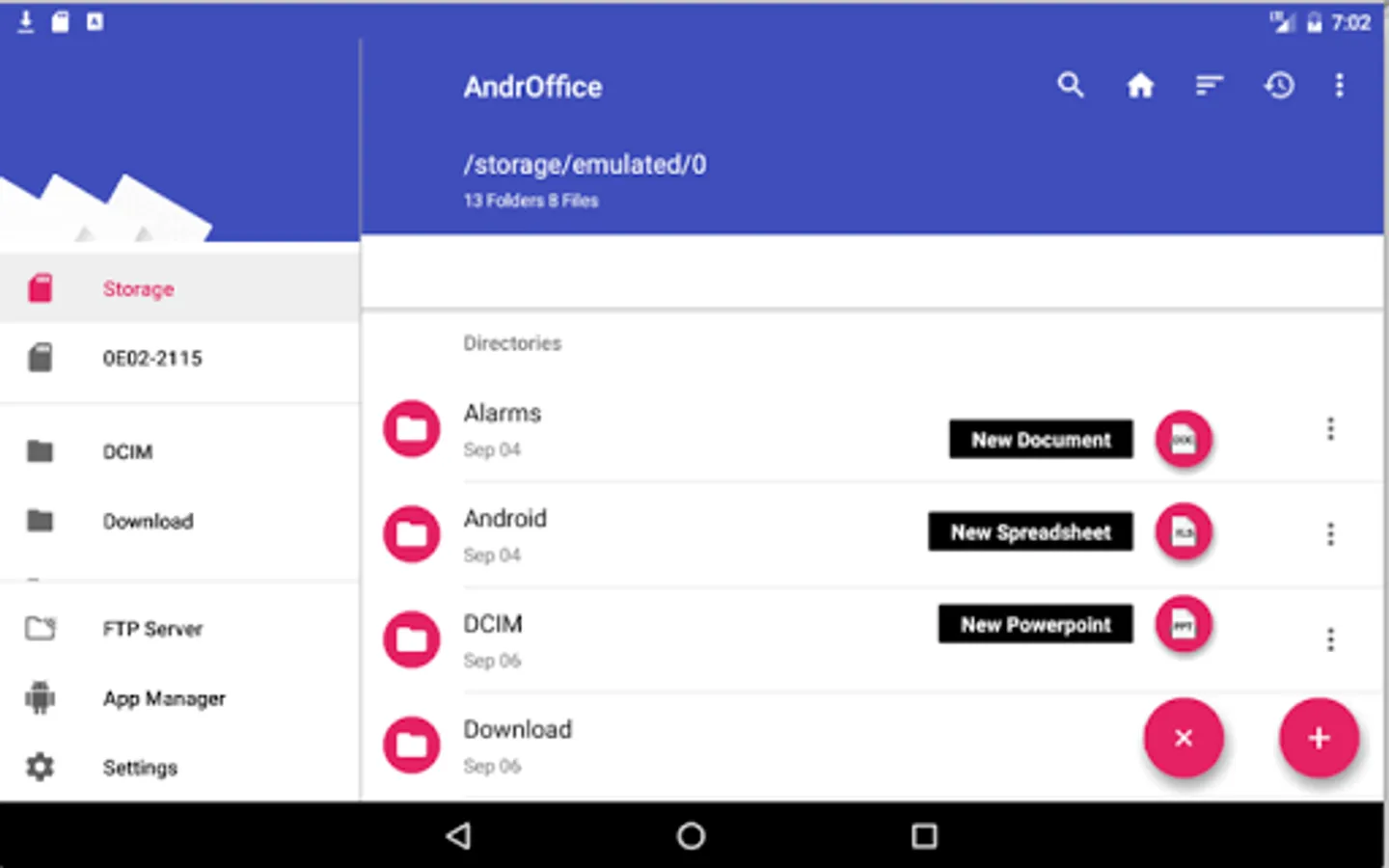Tap the pink plus floating button
This screenshot has height=868, width=1389.
pos(1319,738)
